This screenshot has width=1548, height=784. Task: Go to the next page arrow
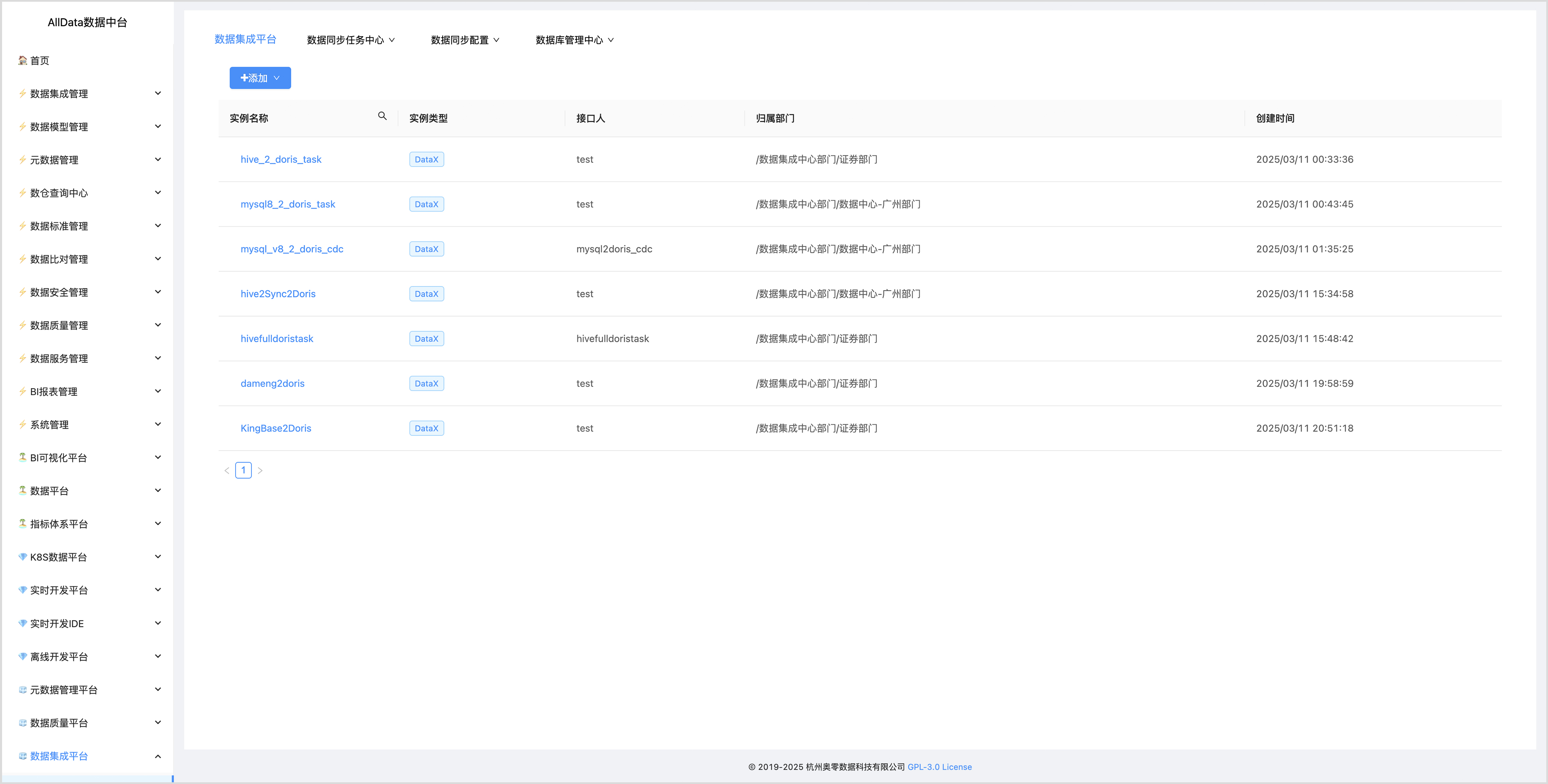[260, 470]
